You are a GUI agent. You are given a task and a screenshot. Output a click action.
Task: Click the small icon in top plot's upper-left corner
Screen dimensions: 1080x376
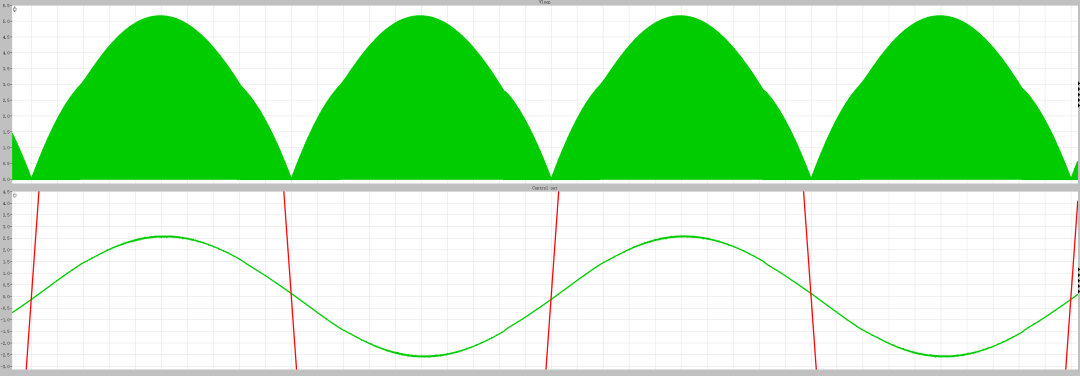15,9
